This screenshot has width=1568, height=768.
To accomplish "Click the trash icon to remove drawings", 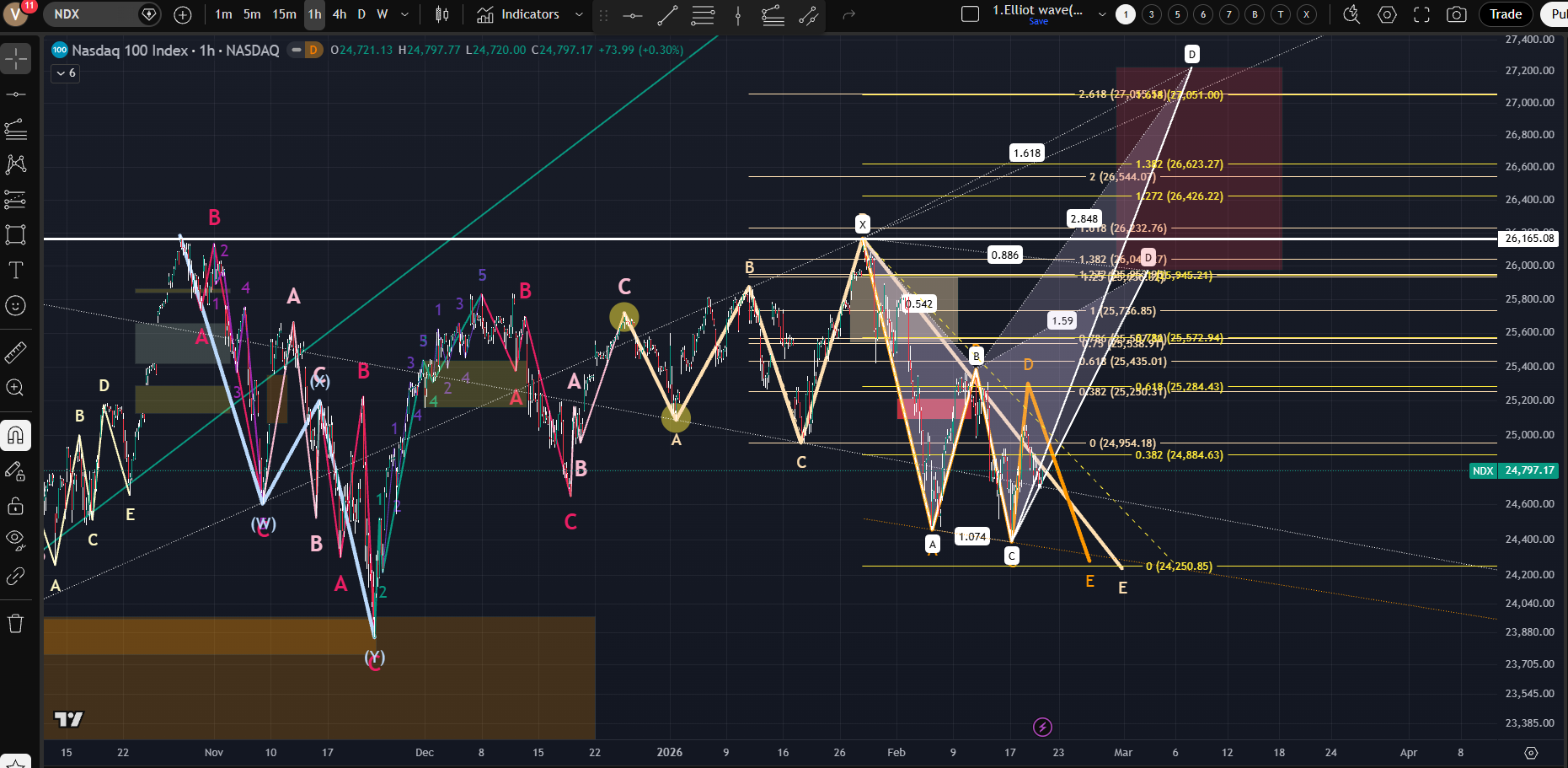I will [15, 624].
